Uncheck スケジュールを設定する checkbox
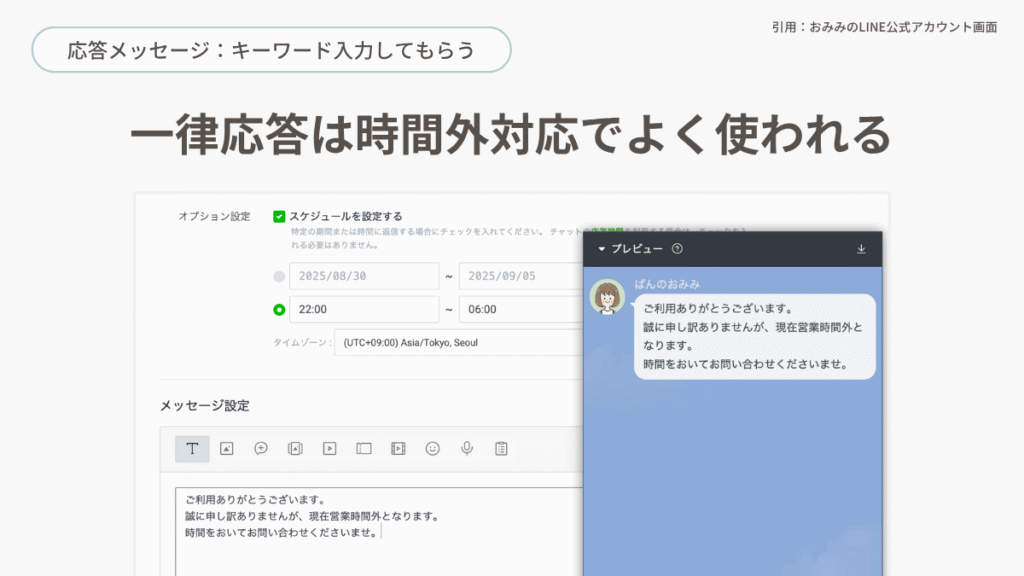Image resolution: width=1024 pixels, height=576 pixels. point(279,216)
